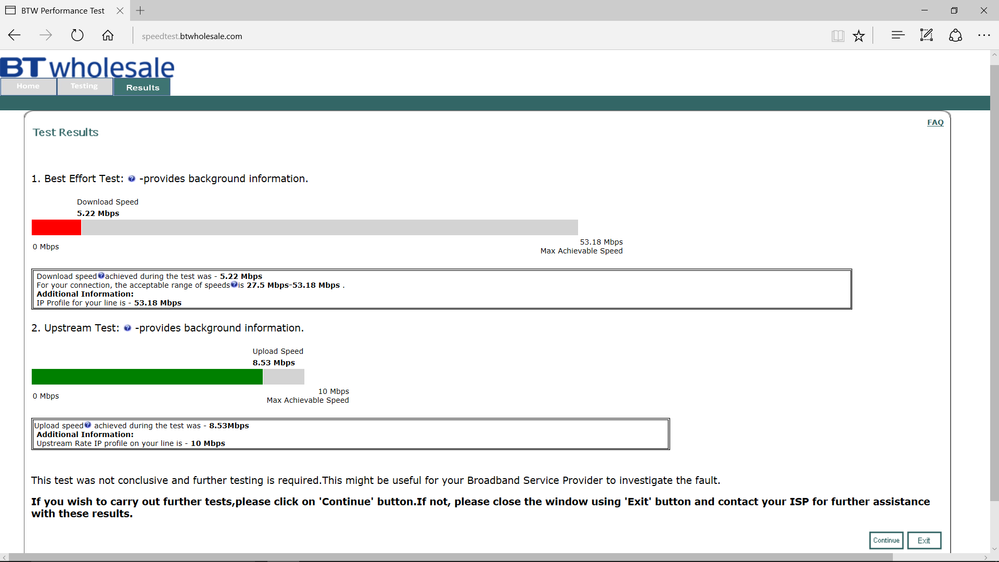Open the Hub lines icon
The width and height of the screenshot is (999, 562).
(x=898, y=36)
